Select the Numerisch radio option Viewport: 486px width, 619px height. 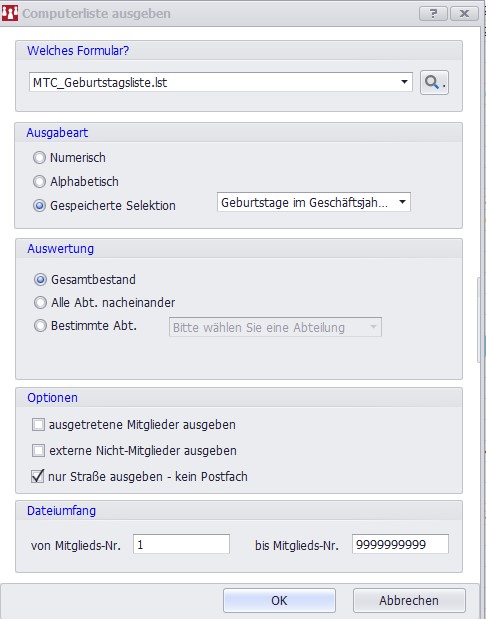[x=39, y=158]
